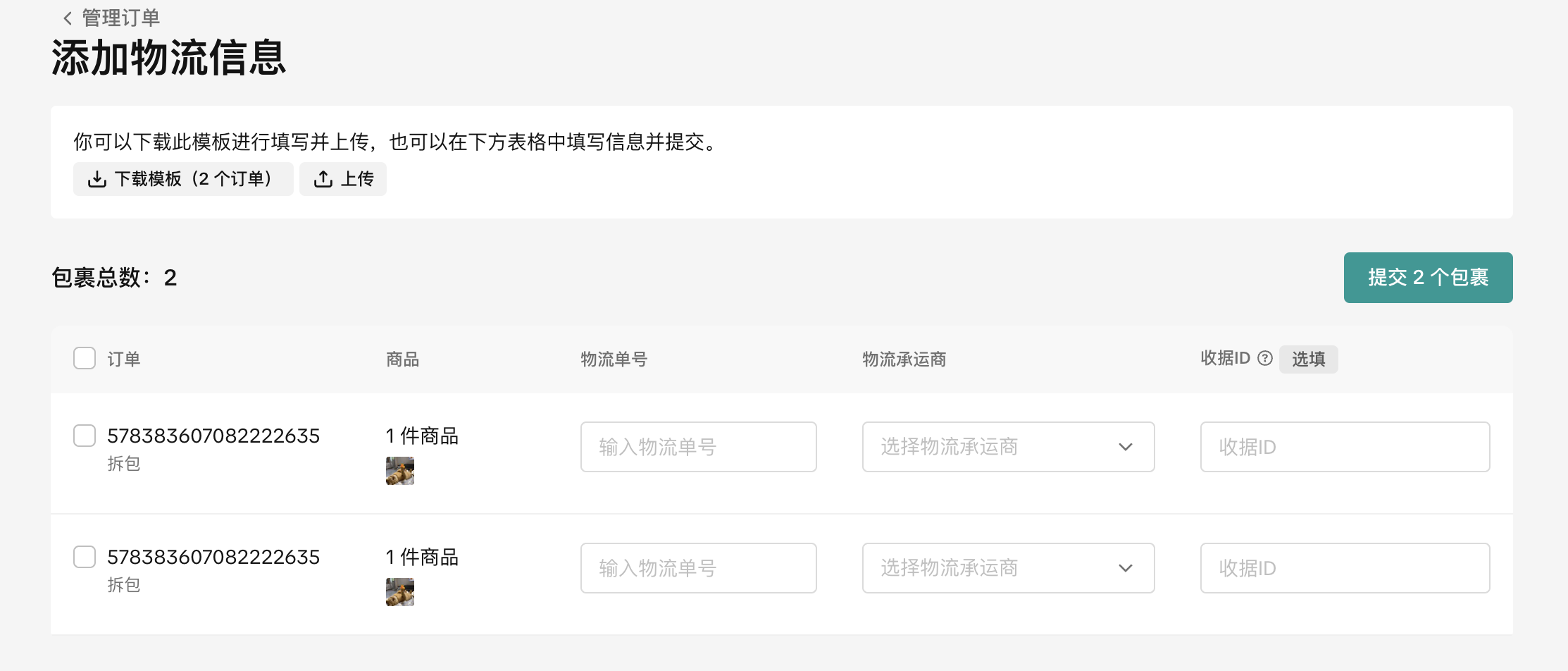
Task: Click the download icon on 下载模板 button
Action: [x=97, y=179]
